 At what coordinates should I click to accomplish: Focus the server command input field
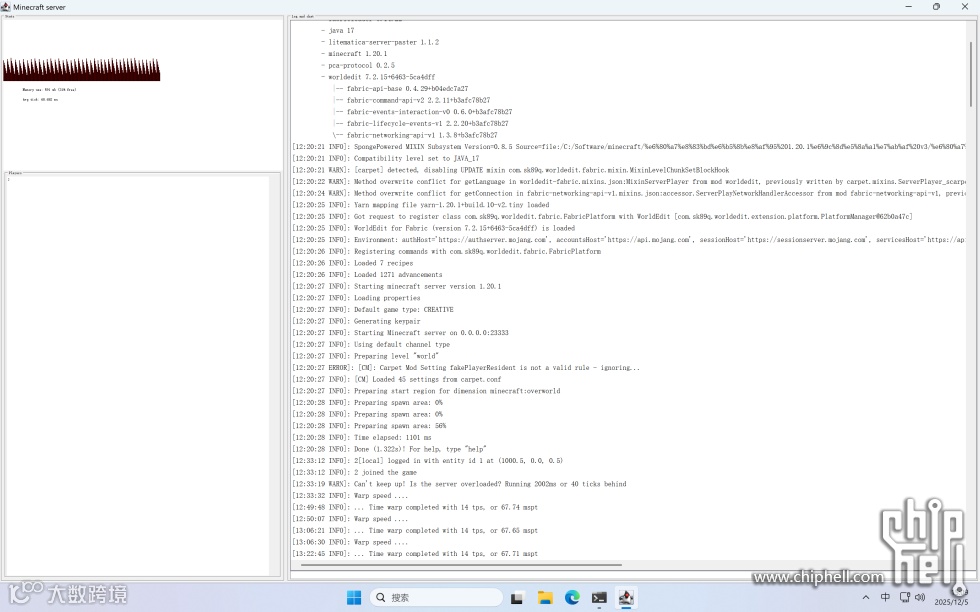[630, 575]
